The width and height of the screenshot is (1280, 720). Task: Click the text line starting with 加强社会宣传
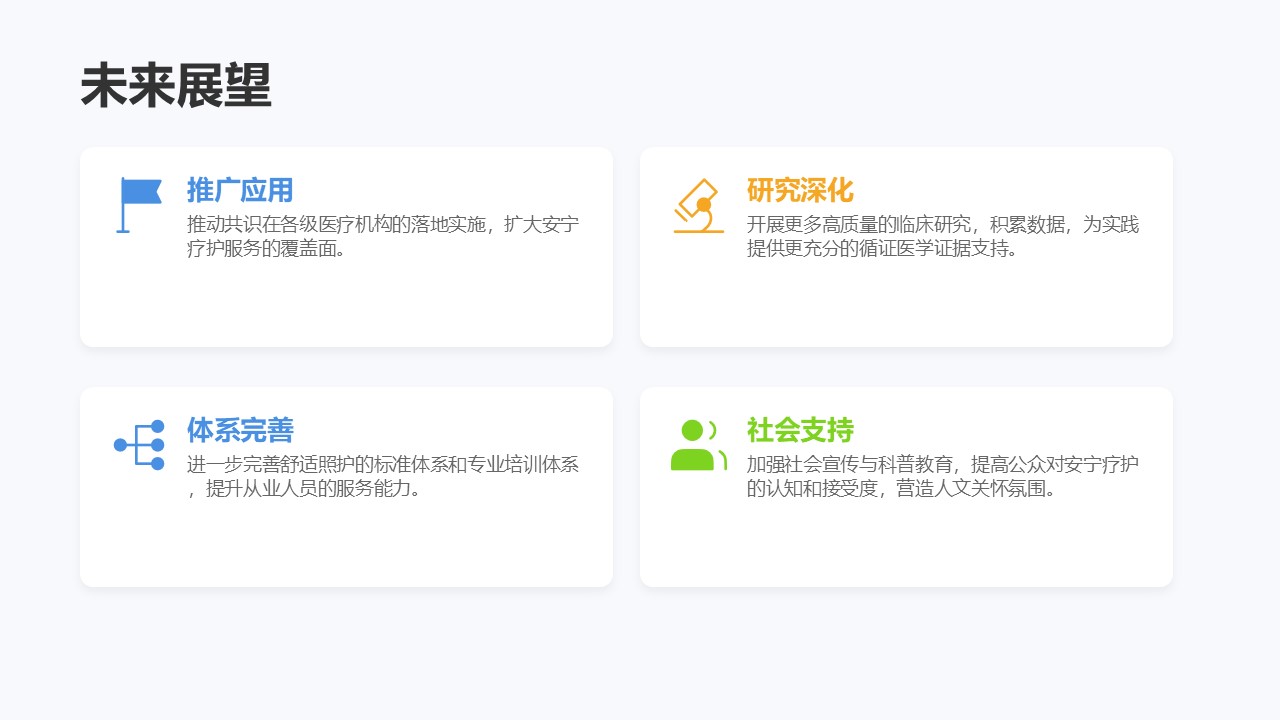coord(942,464)
